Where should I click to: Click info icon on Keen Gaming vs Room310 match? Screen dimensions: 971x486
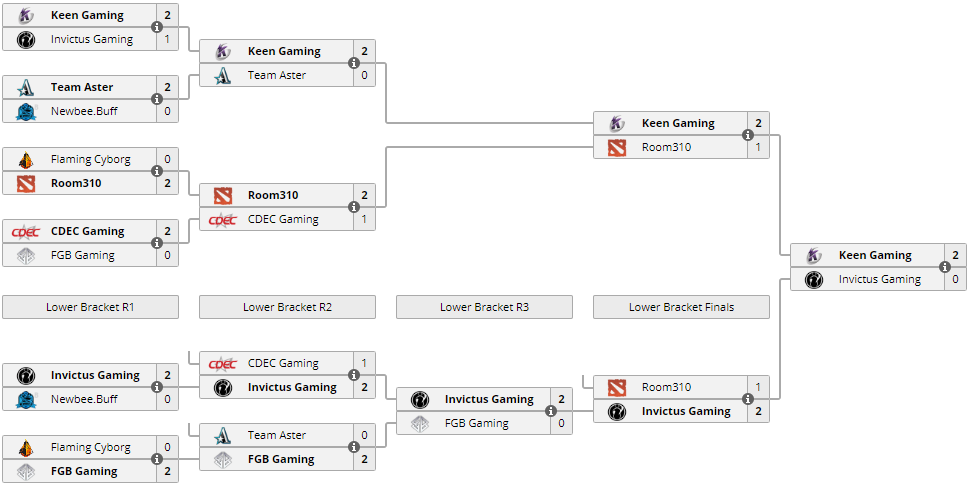tap(747, 136)
